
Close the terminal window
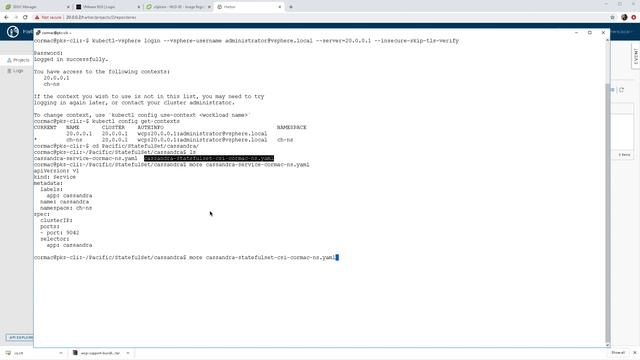click(x=603, y=33)
